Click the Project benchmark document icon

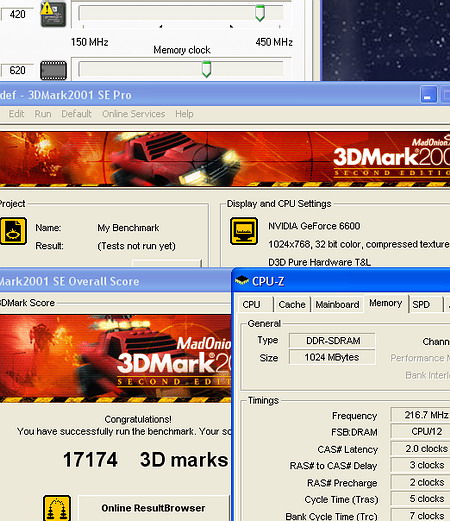coord(13,231)
